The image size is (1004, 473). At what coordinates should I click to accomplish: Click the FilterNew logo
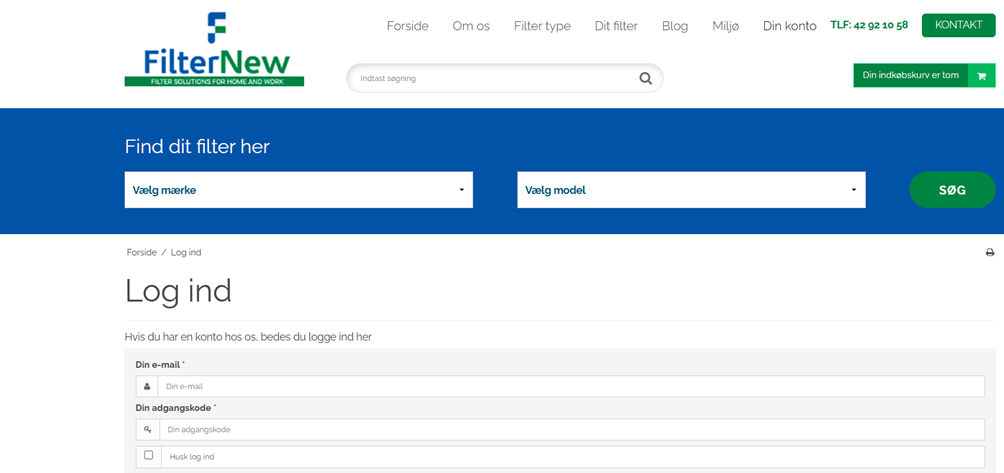pos(214,50)
